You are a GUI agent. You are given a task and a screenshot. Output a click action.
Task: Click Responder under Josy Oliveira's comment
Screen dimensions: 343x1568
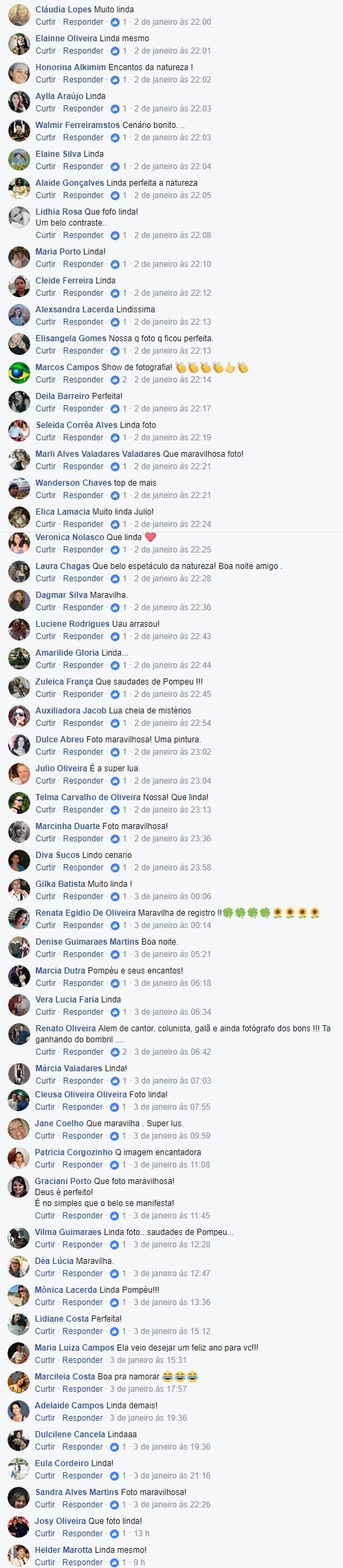click(83, 1534)
